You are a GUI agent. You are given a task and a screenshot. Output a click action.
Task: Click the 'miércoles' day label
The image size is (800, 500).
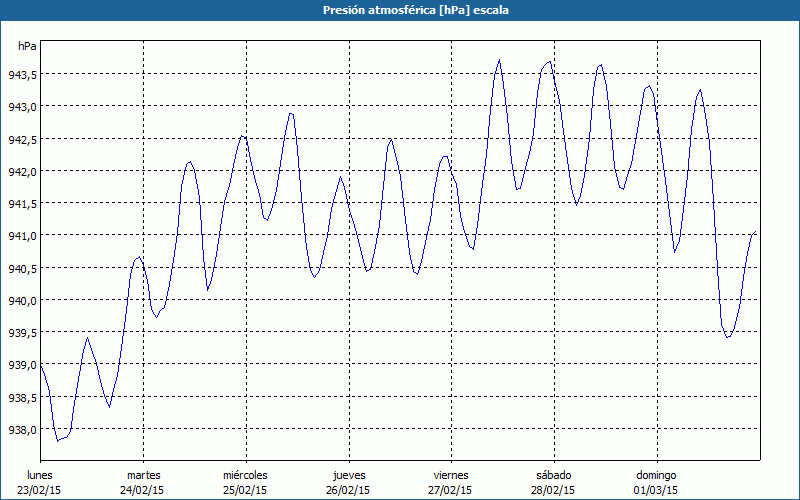click(x=245, y=474)
